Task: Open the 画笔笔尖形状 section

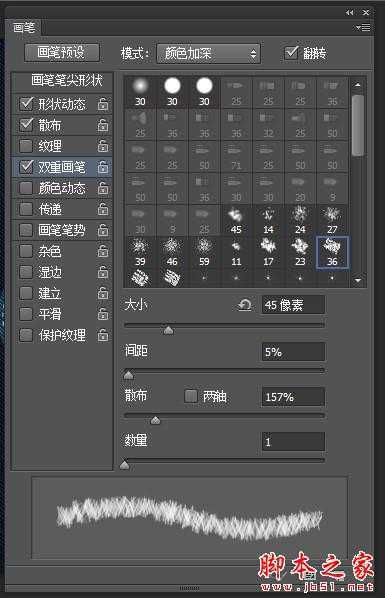Action: [x=67, y=80]
